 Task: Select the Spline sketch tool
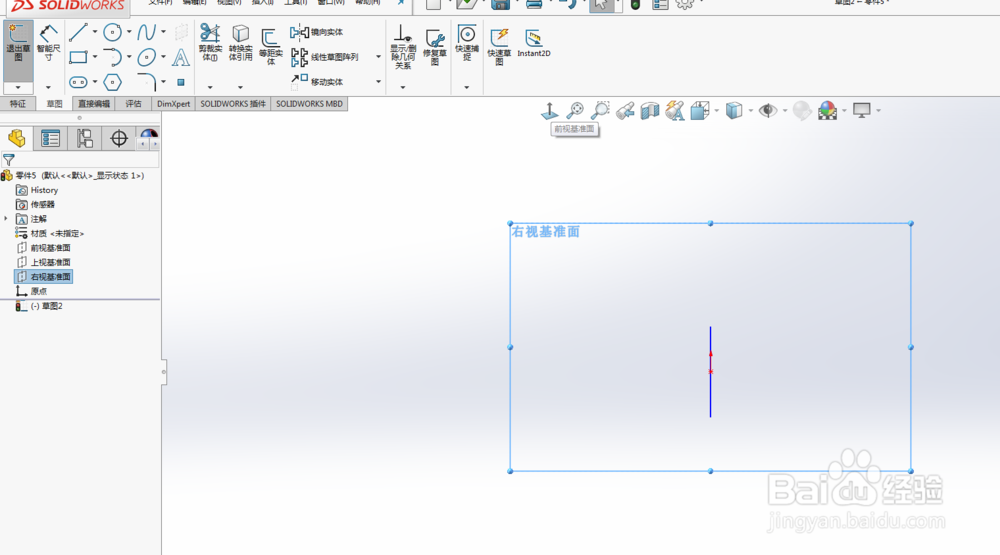tap(147, 32)
